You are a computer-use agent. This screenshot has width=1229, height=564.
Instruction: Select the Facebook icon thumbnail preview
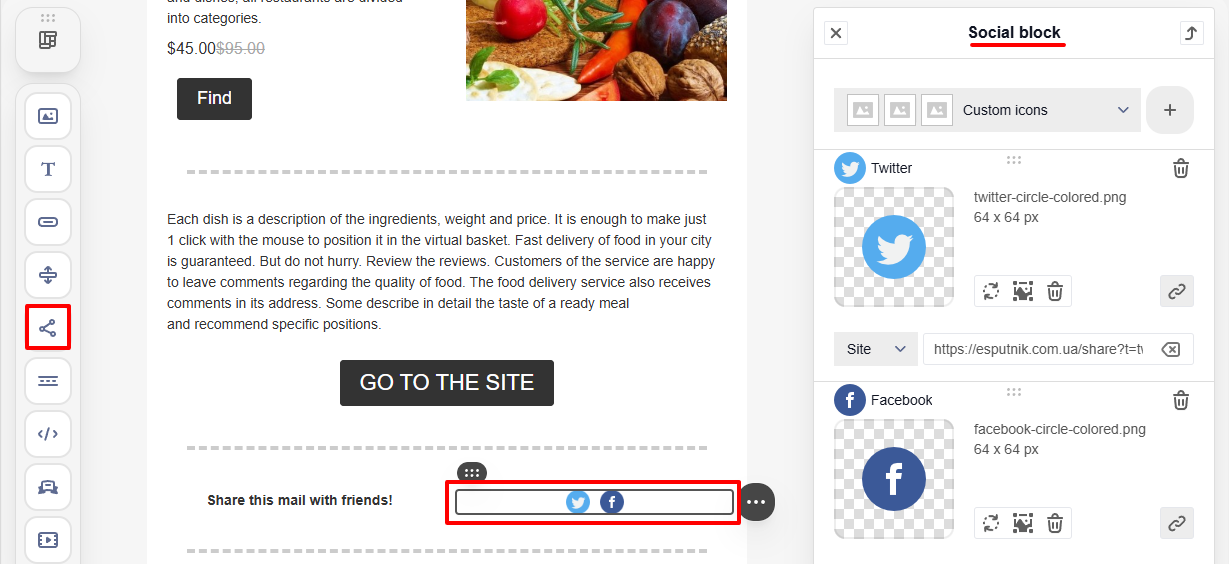[x=894, y=479]
